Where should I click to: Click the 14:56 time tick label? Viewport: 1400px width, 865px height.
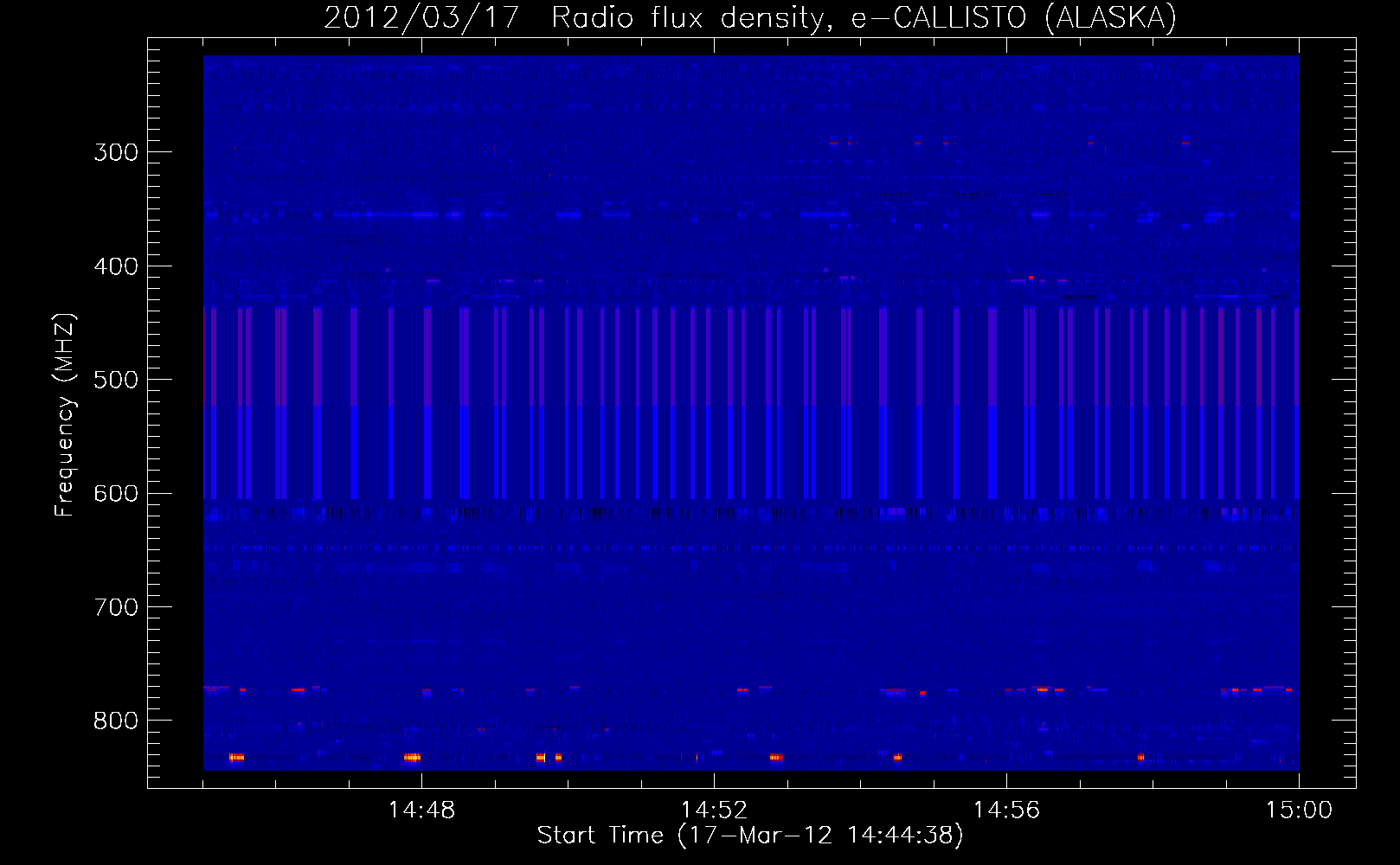[1006, 811]
